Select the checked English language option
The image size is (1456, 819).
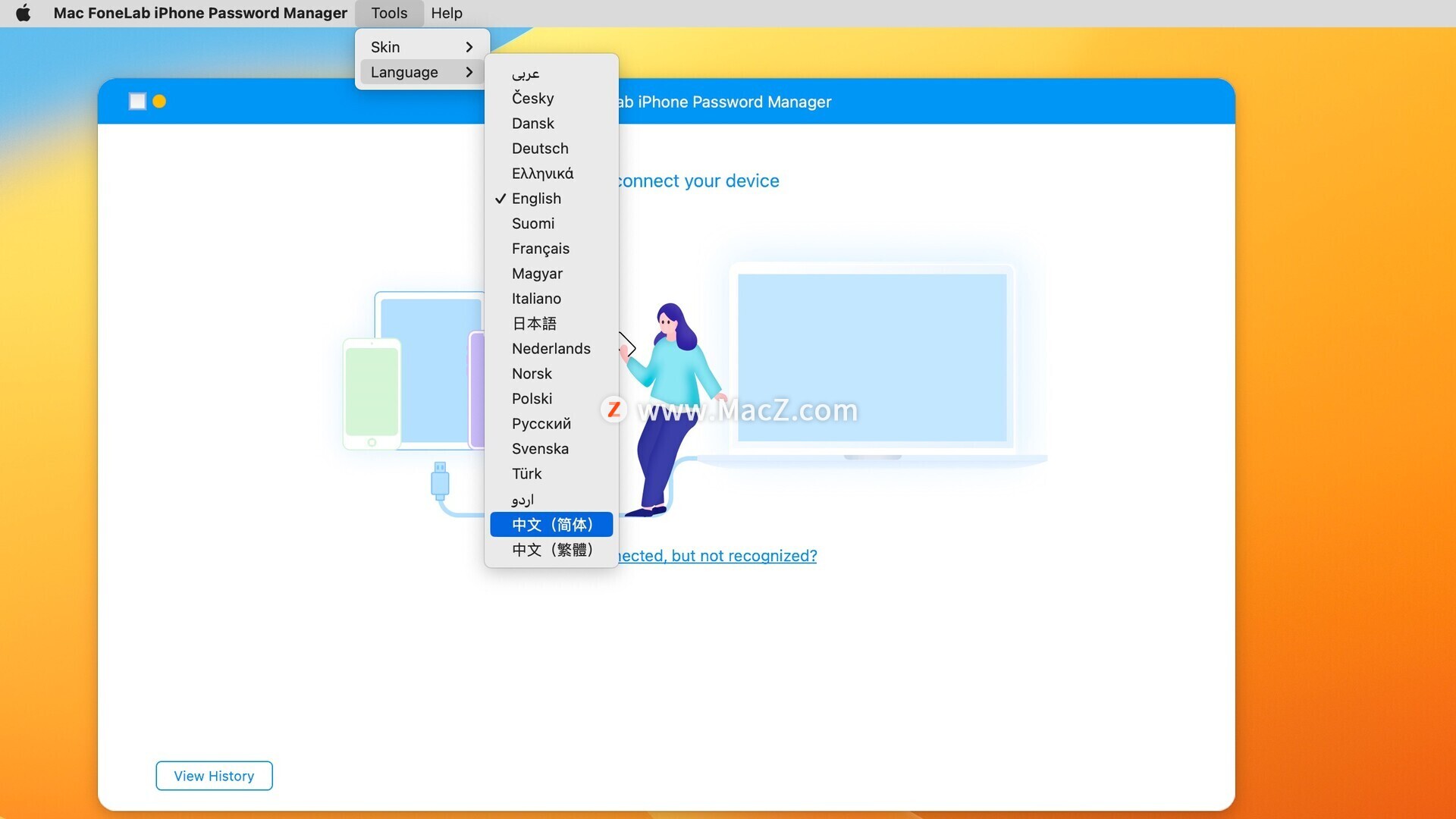point(551,198)
